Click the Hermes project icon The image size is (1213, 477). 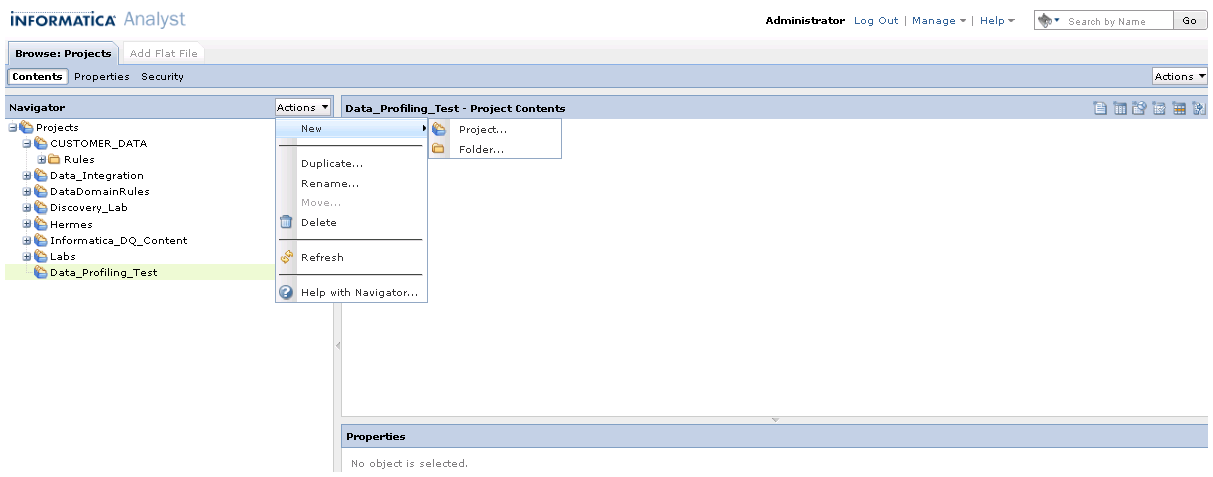(41, 224)
